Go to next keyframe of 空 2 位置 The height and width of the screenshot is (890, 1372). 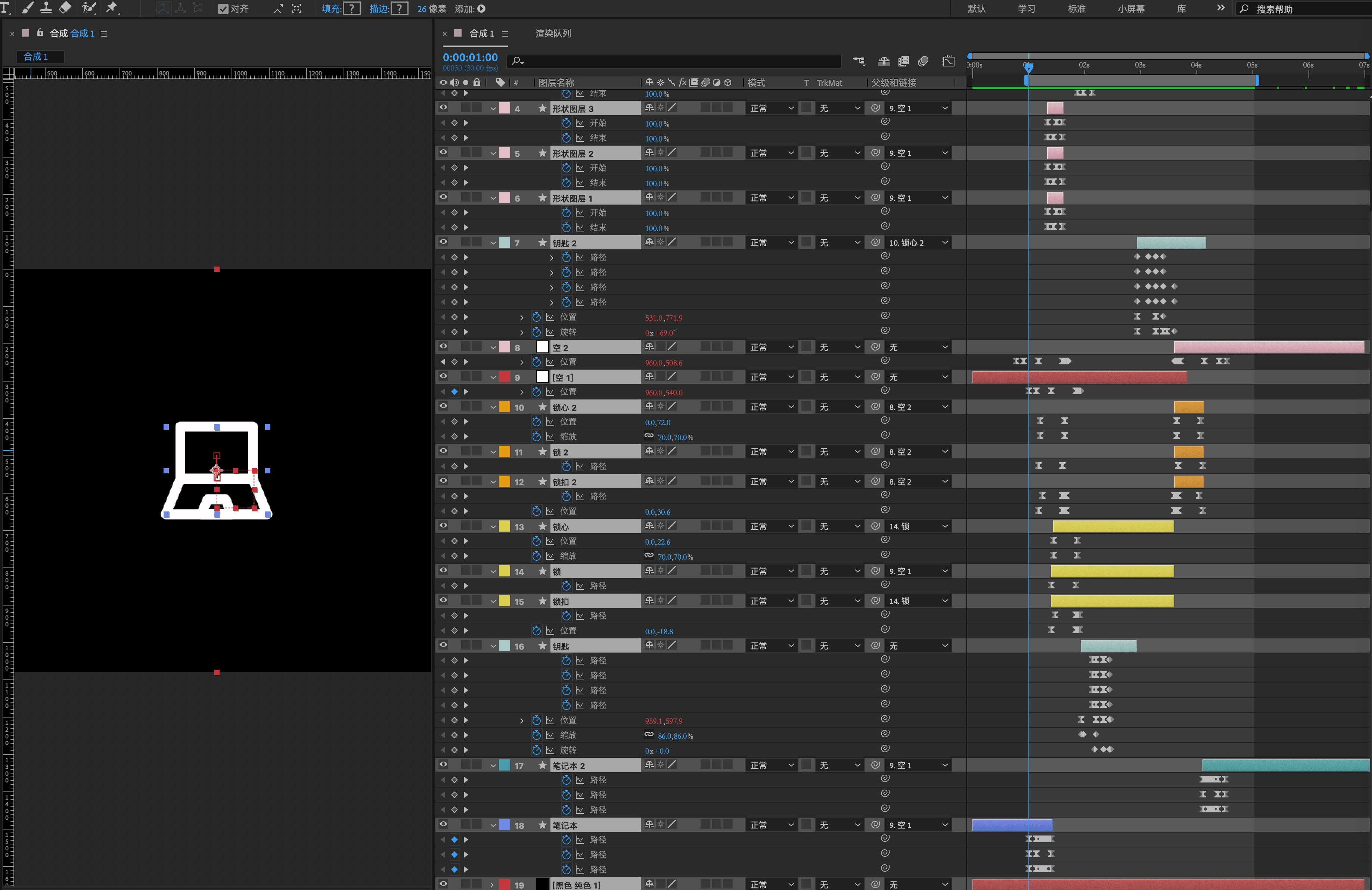466,361
